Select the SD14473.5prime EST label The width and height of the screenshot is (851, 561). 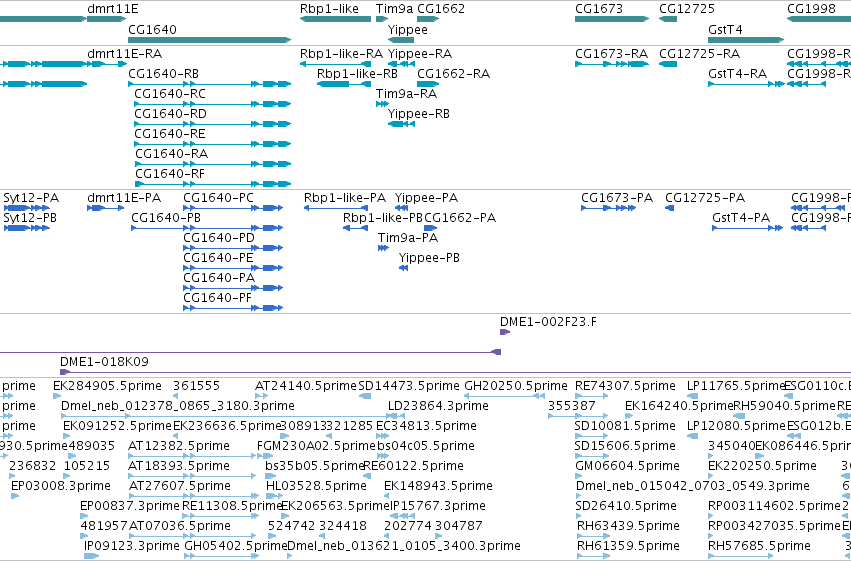[409, 386]
